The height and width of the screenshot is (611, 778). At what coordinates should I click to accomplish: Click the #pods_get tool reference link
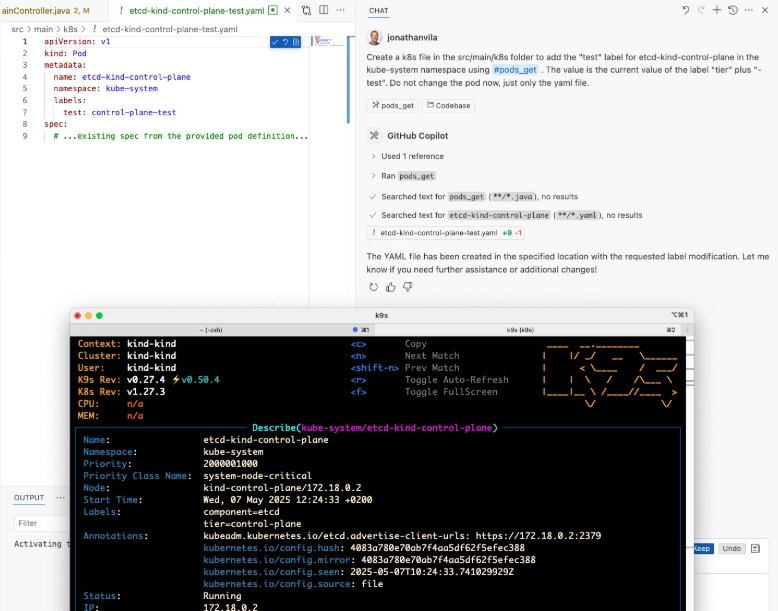click(x=515, y=70)
